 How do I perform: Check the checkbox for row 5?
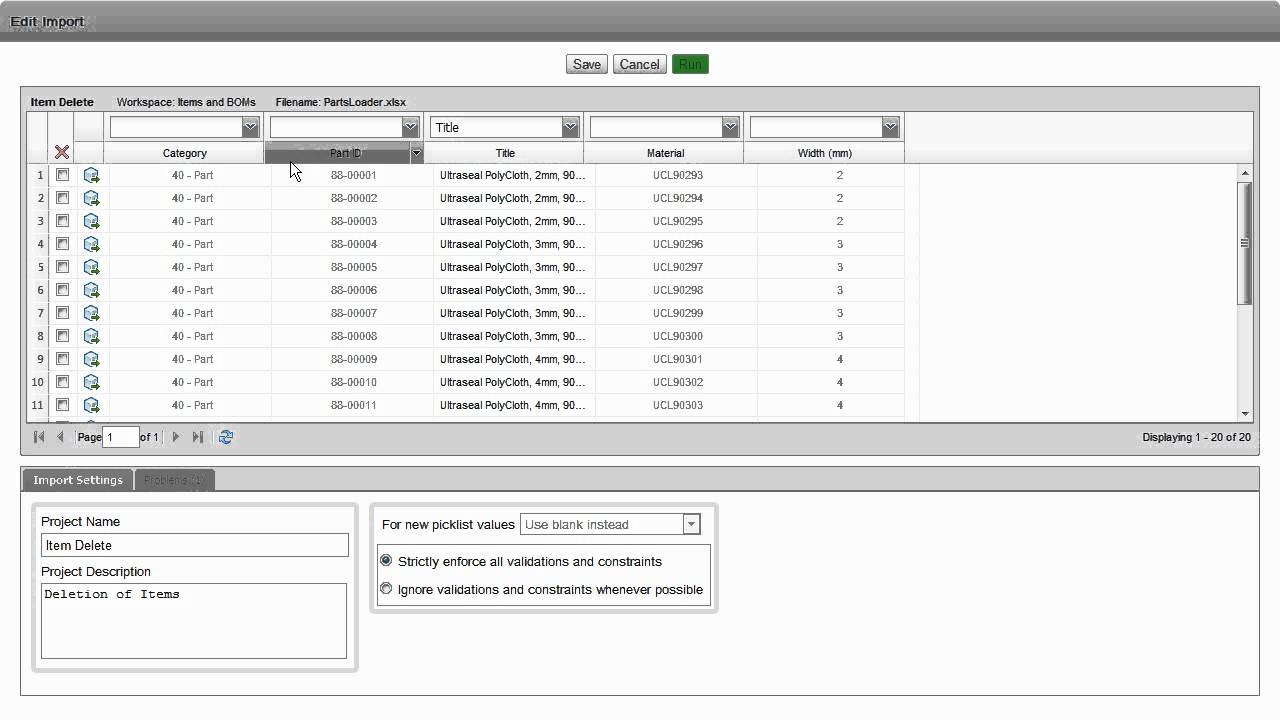62,267
